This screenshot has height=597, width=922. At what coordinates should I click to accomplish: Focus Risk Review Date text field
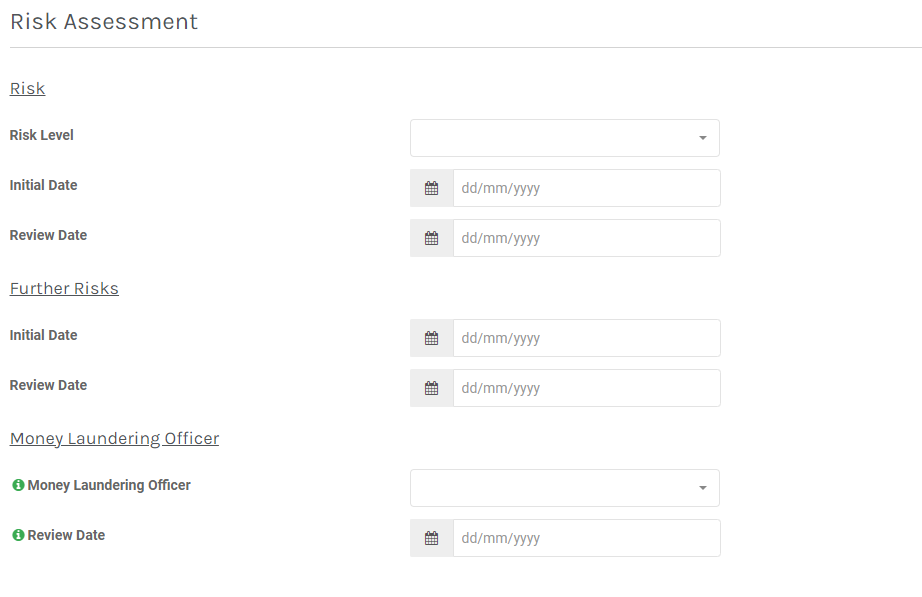(x=587, y=238)
